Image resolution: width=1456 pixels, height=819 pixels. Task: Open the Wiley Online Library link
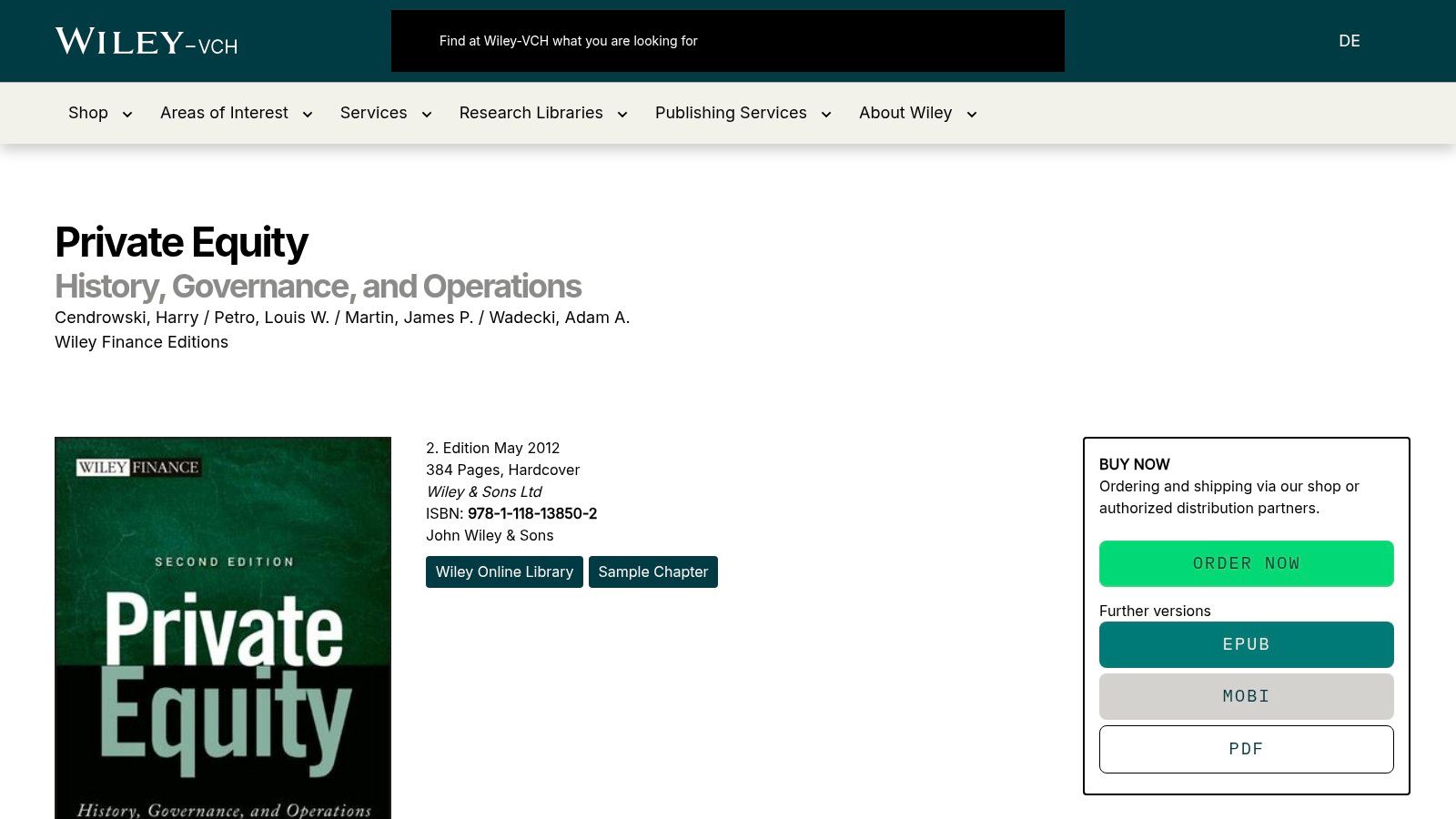click(x=504, y=571)
